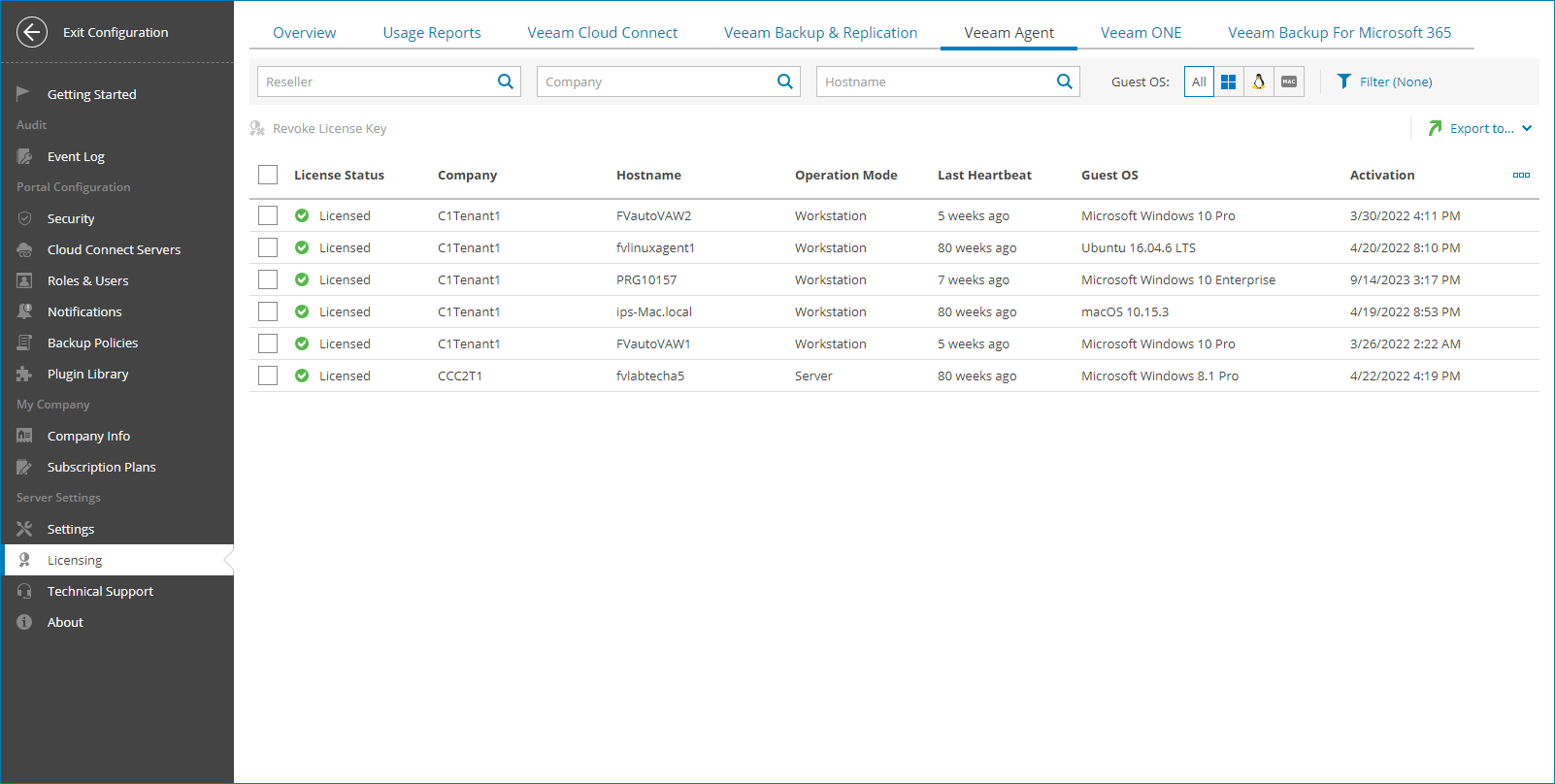Click the Hostname search magnifier icon
Image resolution: width=1555 pixels, height=784 pixels.
1065,82
